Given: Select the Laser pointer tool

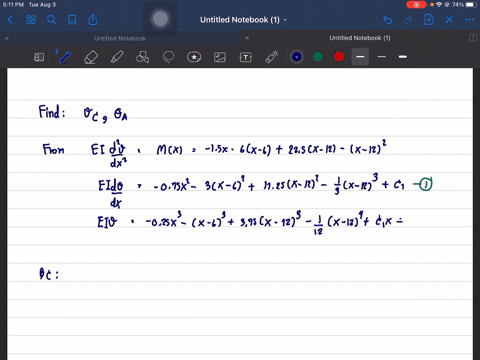Looking at the screenshot, I should [272, 57].
